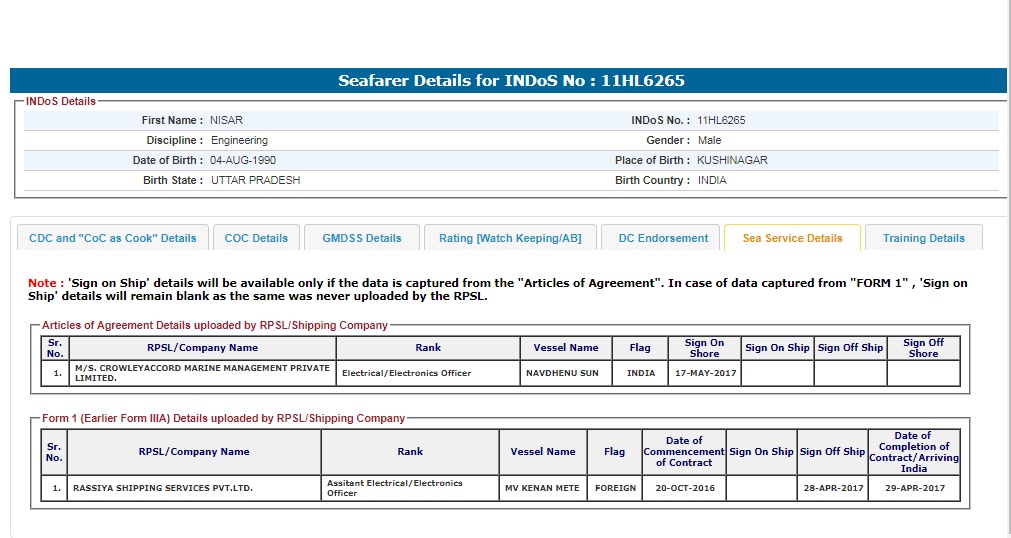Image resolution: width=1011 pixels, height=538 pixels.
Task: Switch to the COC Details tab
Action: [x=256, y=238]
